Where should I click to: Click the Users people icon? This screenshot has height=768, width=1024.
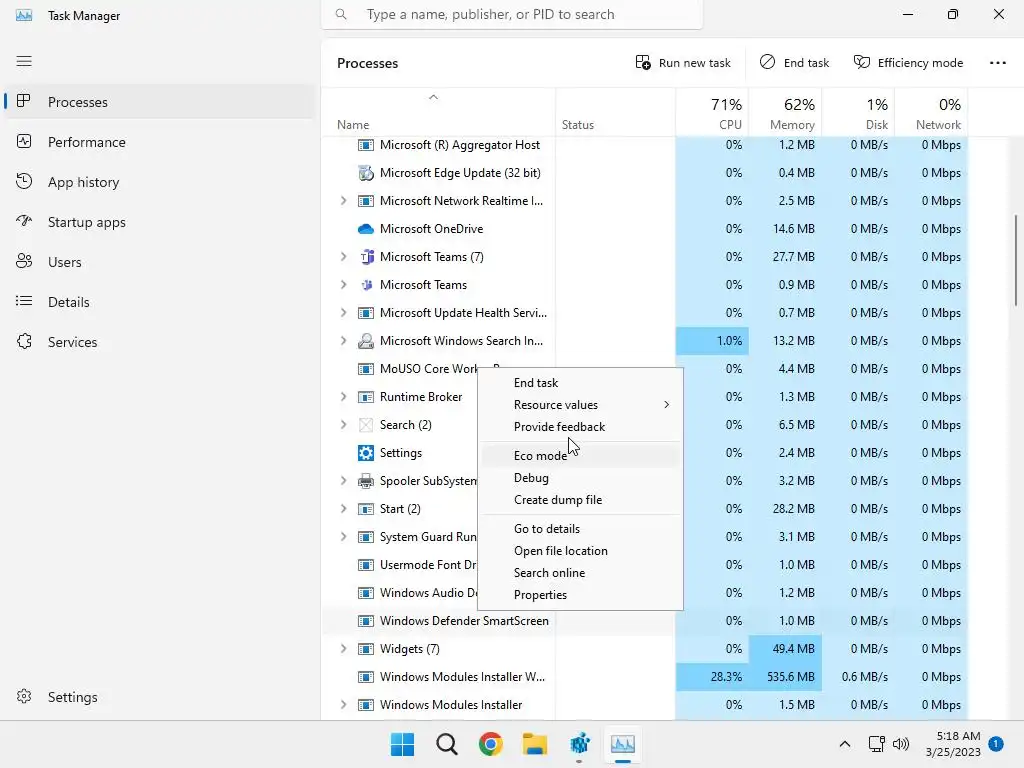(x=24, y=261)
